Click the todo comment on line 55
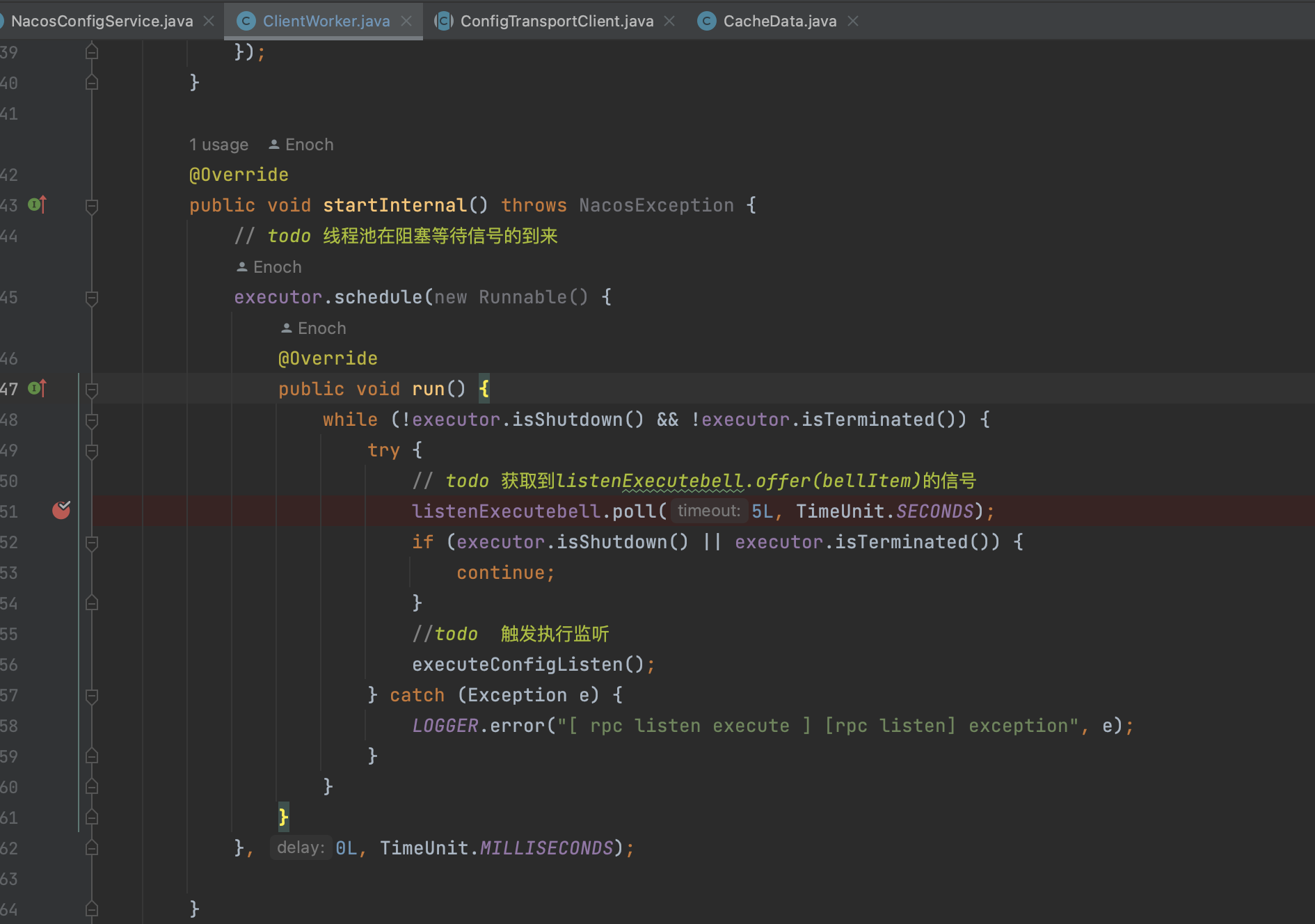The height and width of the screenshot is (924, 1315). coord(511,634)
